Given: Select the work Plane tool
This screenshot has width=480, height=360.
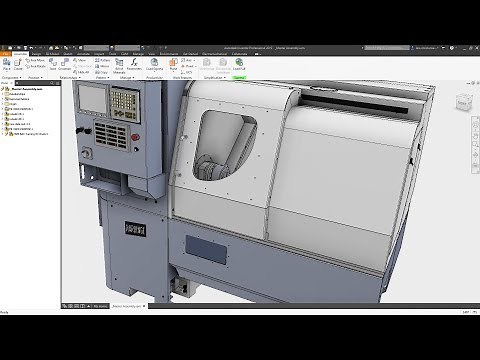Looking at the screenshot, I should [173, 64].
